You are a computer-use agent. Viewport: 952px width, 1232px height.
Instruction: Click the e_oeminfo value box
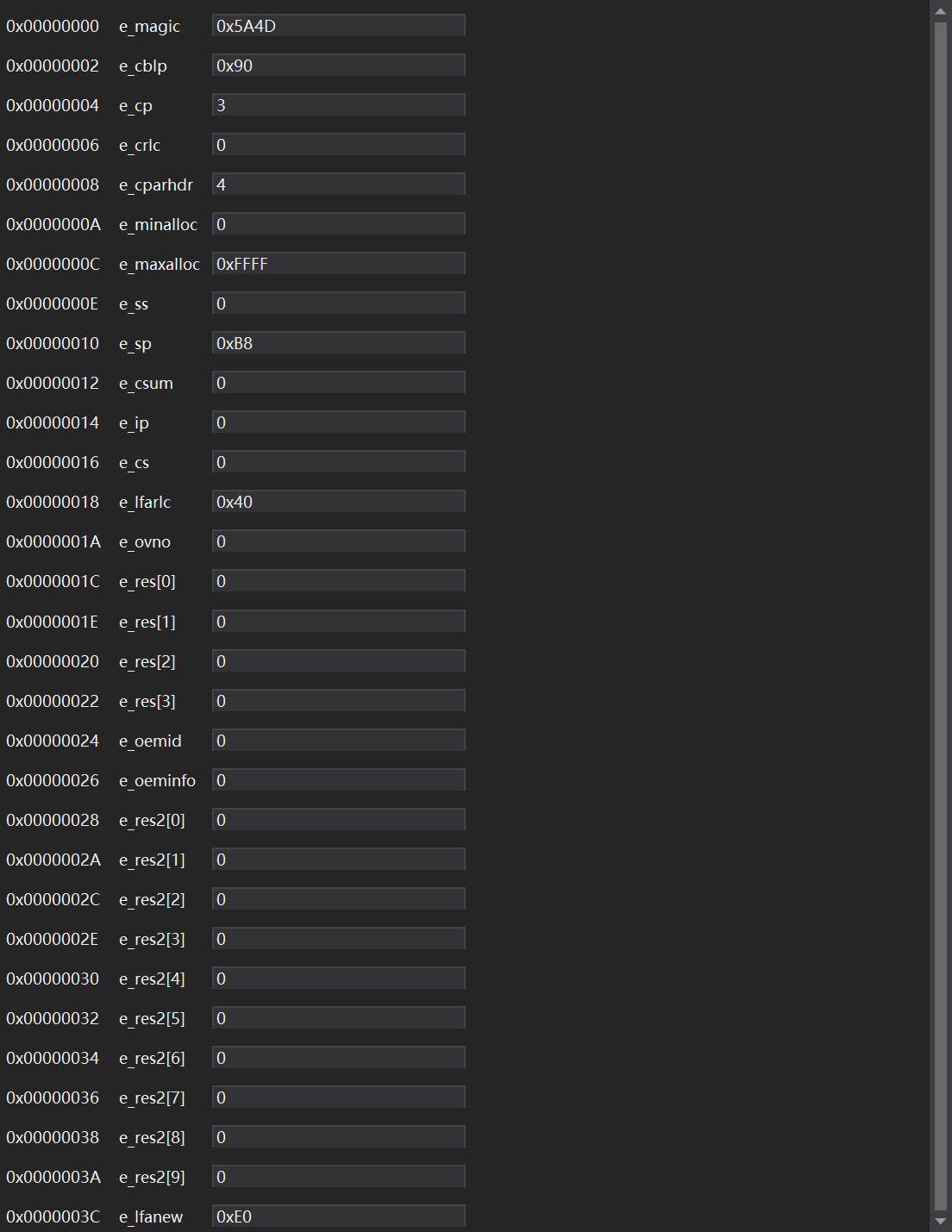338,780
